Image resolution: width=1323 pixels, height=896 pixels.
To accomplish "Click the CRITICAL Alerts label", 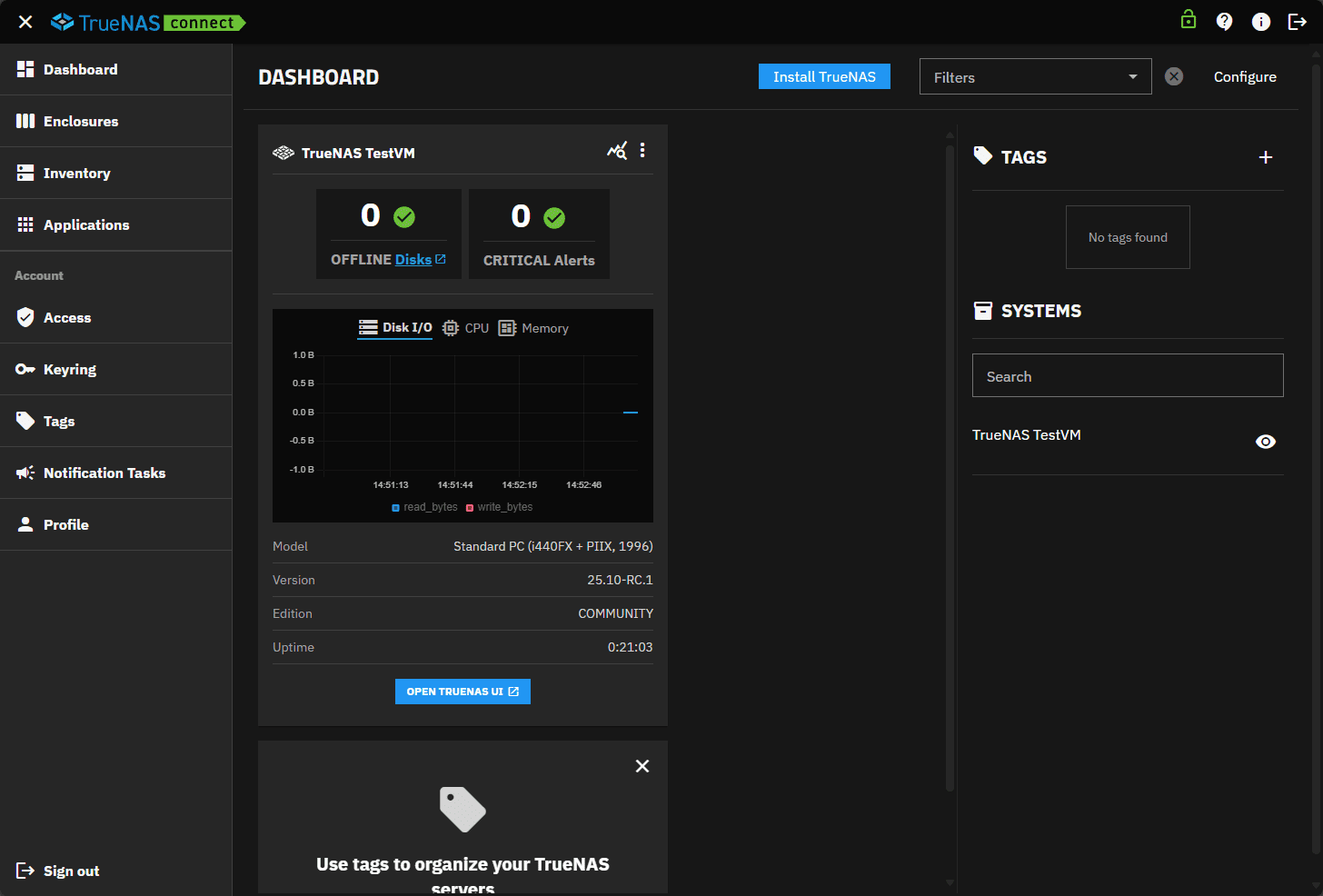I will pos(539,260).
